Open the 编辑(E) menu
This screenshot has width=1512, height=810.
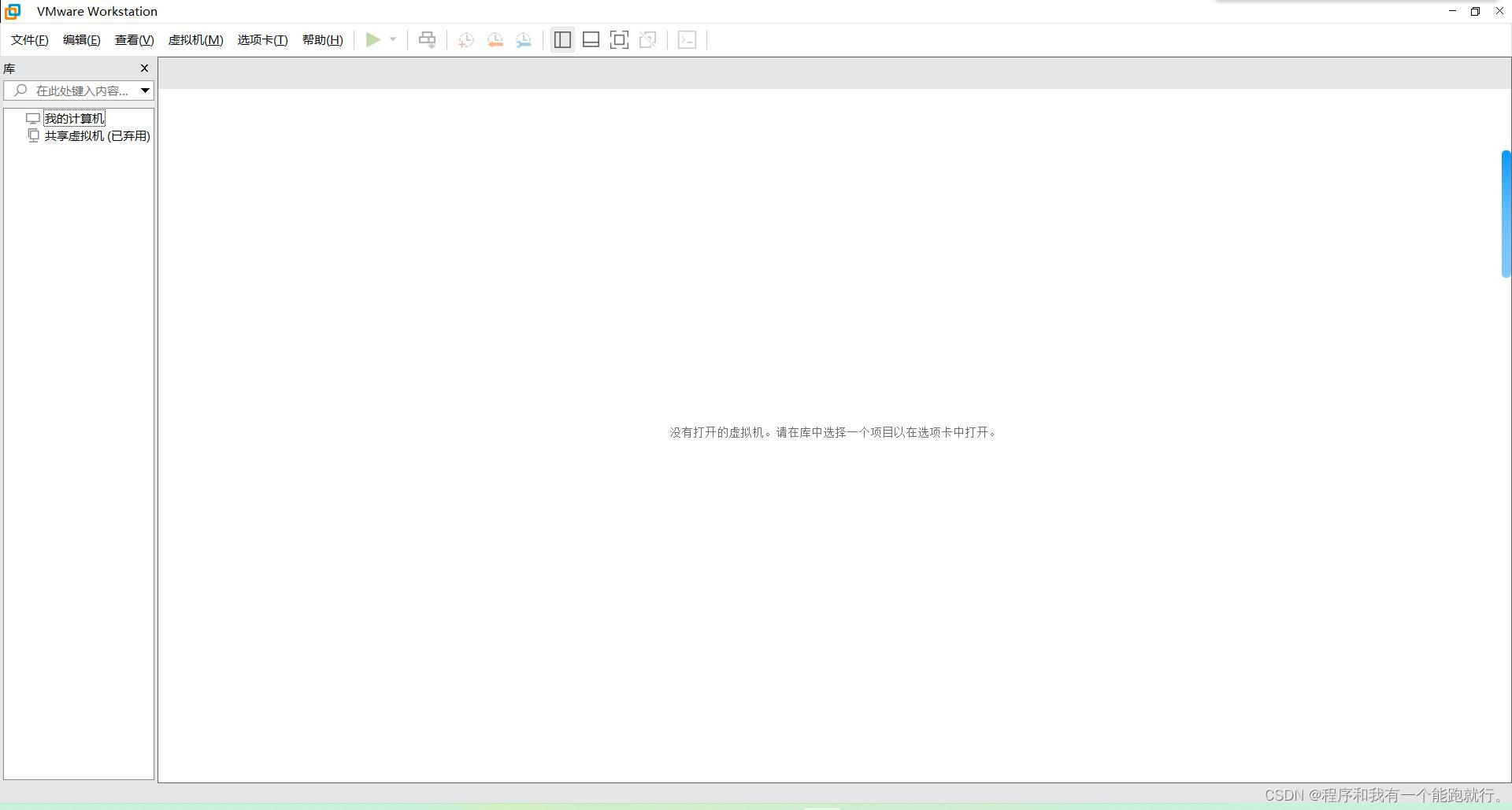(x=82, y=40)
